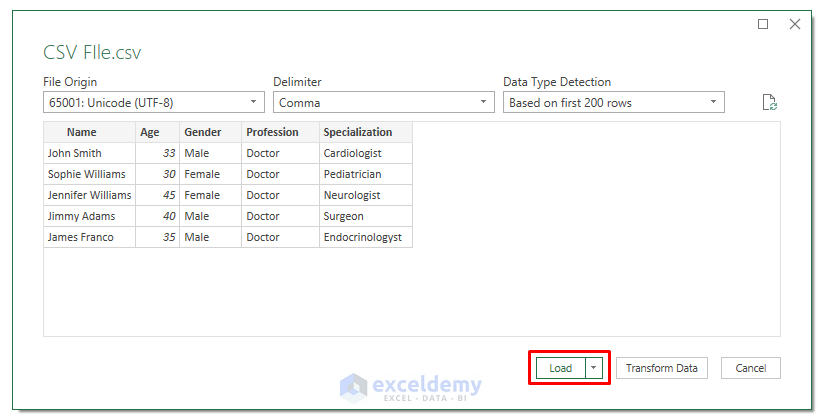Image resolution: width=822 pixels, height=420 pixels.
Task: Open the Data Type Detection dropdown
Action: coord(613,102)
